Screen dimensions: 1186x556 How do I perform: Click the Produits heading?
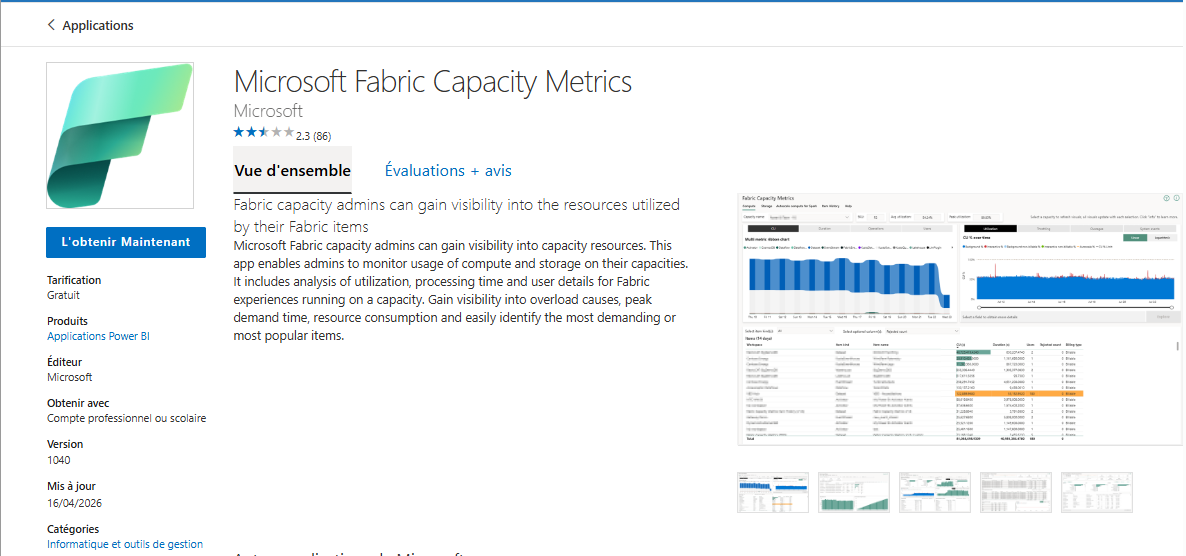67,321
